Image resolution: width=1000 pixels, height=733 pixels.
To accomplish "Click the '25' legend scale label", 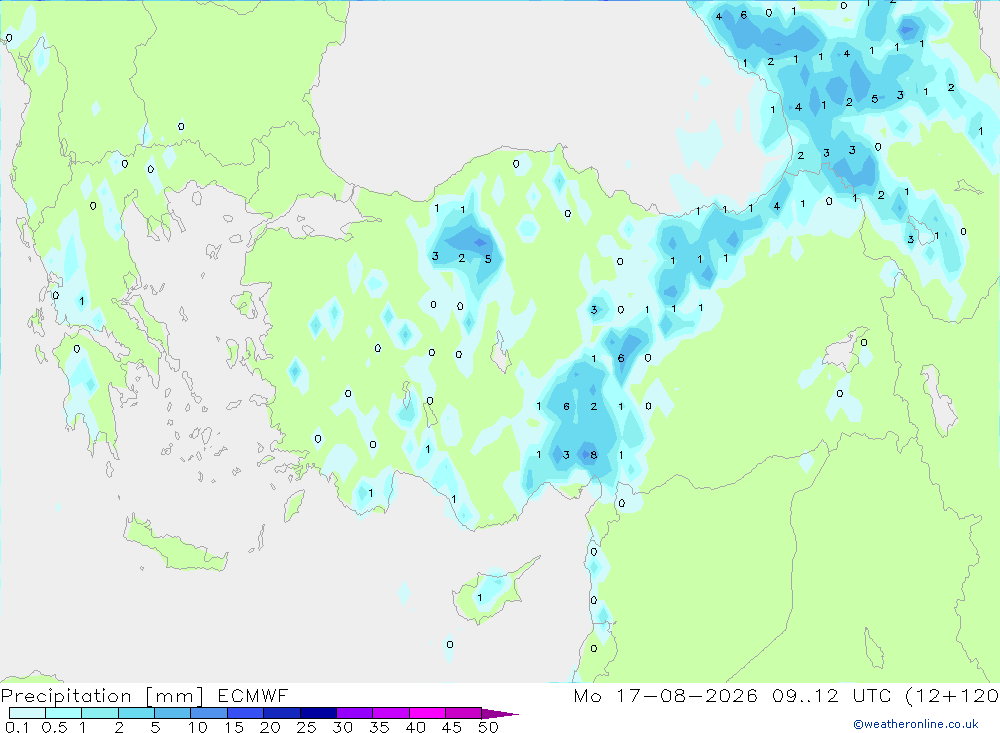I will click(306, 727).
